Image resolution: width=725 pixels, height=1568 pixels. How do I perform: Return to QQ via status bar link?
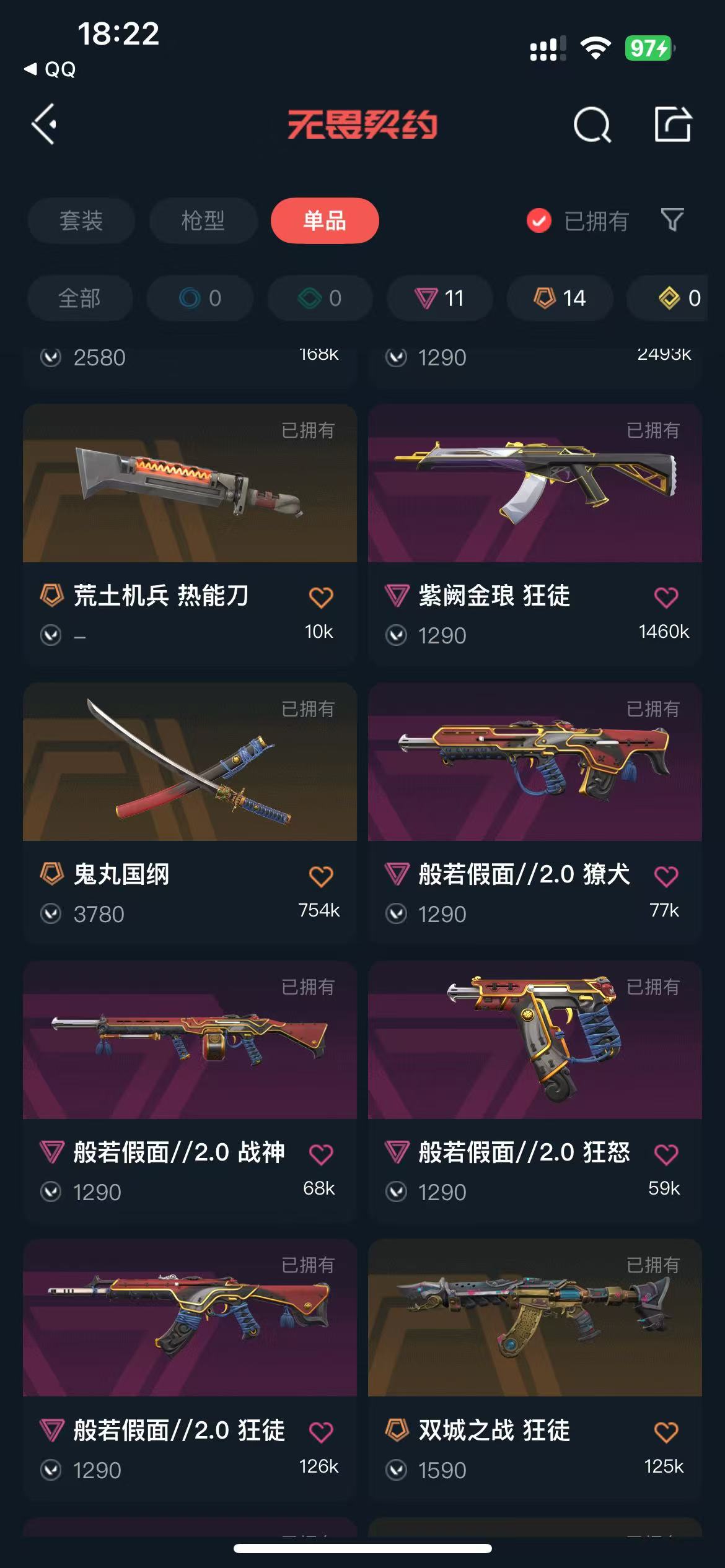coord(50,69)
